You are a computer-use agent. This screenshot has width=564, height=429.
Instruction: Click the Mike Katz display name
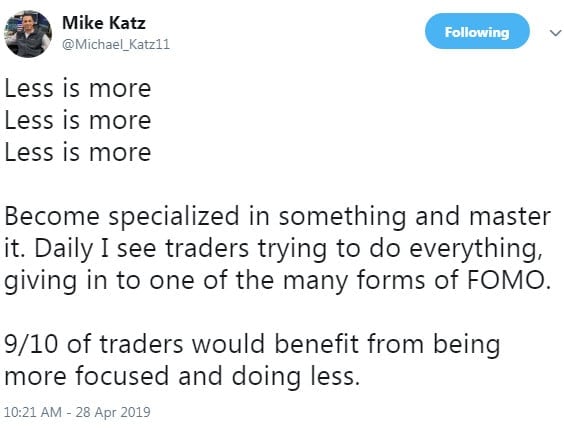click(104, 23)
